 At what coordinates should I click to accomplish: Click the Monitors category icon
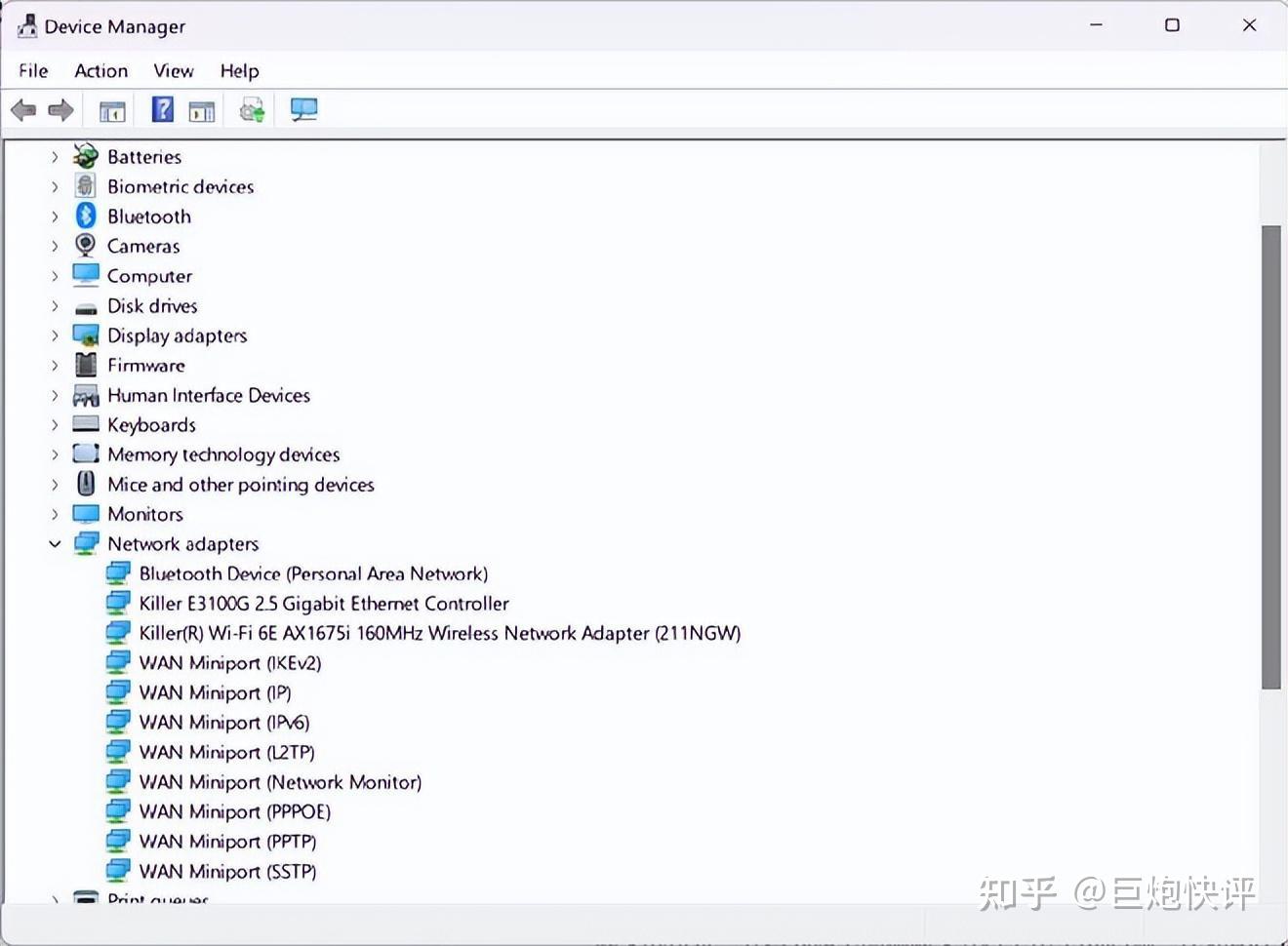click(x=86, y=513)
